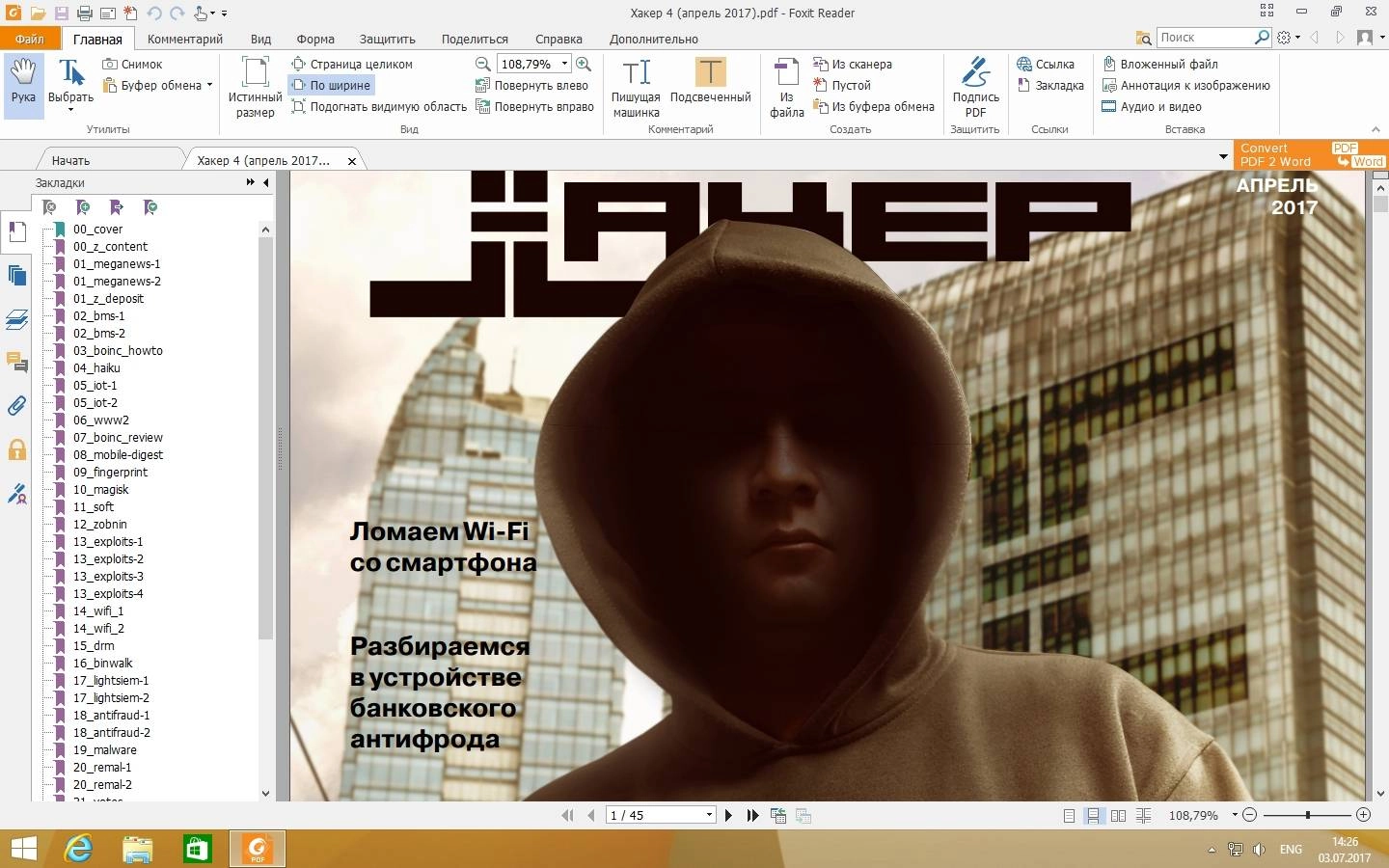Open the digital signatures side panel

(16, 494)
